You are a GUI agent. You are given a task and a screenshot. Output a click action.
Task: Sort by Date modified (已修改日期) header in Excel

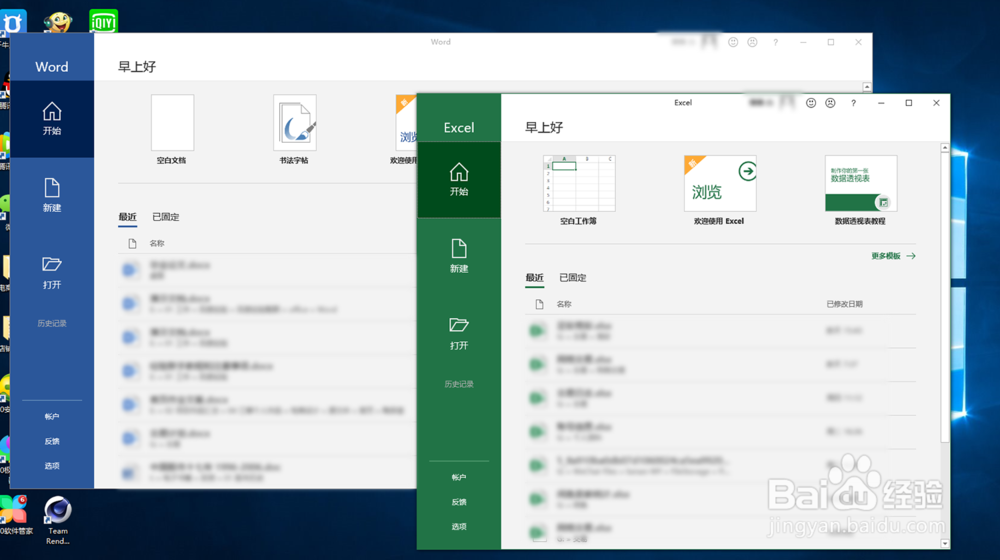tap(844, 304)
